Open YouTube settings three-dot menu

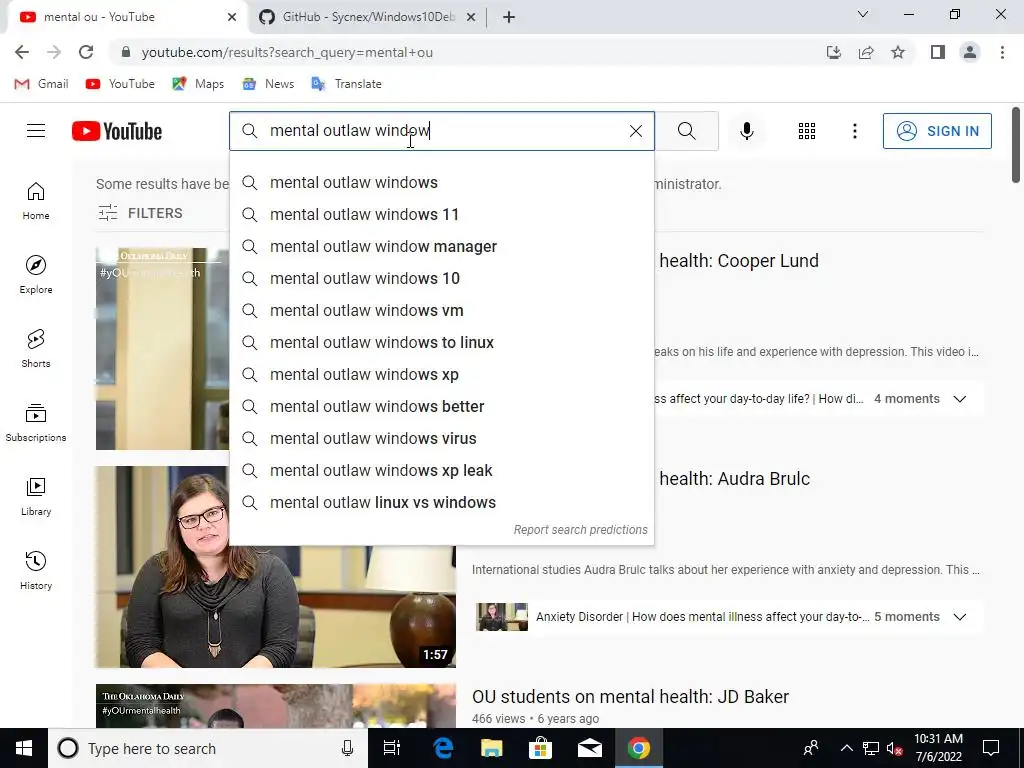click(854, 131)
